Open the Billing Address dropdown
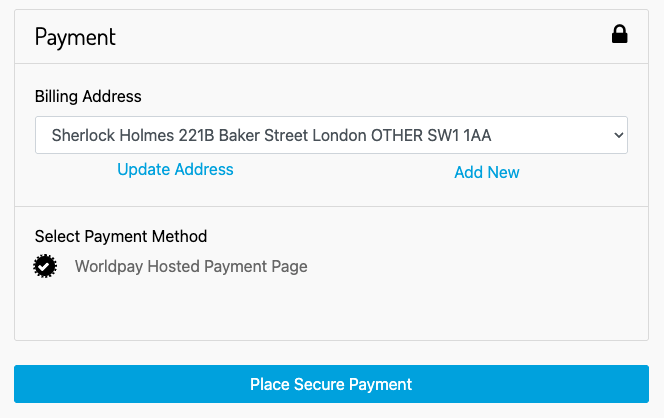Screen dimensions: 664x418 click(331, 135)
